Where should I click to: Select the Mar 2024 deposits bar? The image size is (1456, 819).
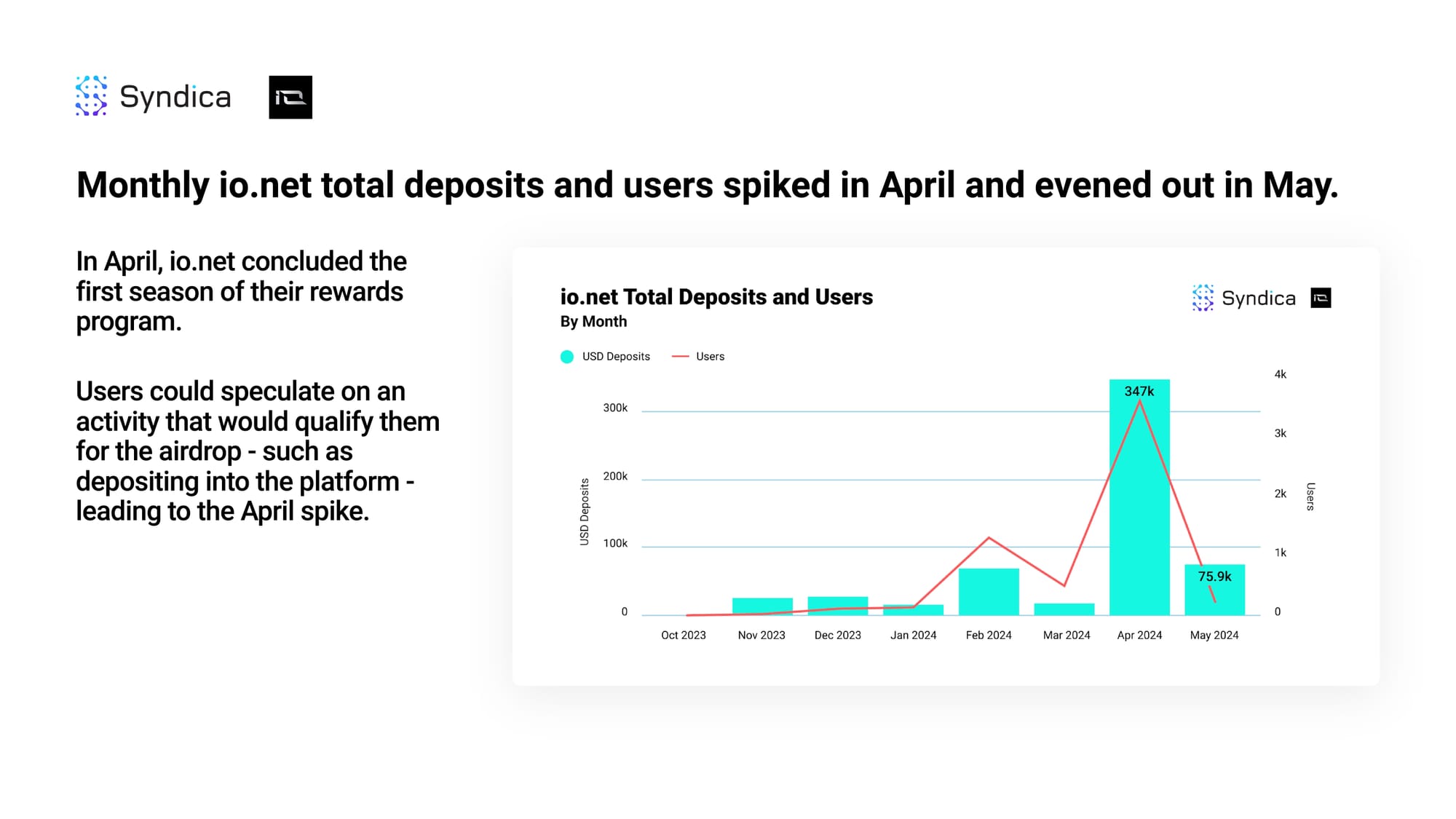click(1064, 609)
